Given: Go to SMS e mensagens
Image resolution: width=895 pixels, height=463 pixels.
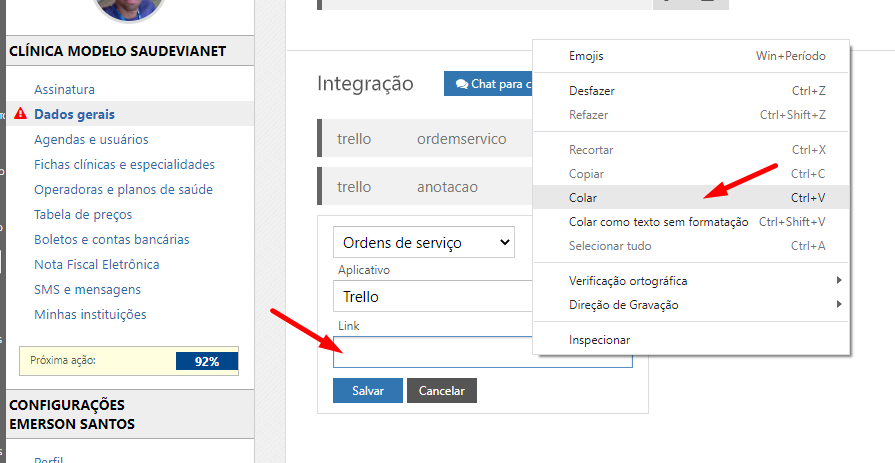Looking at the screenshot, I should point(87,289).
